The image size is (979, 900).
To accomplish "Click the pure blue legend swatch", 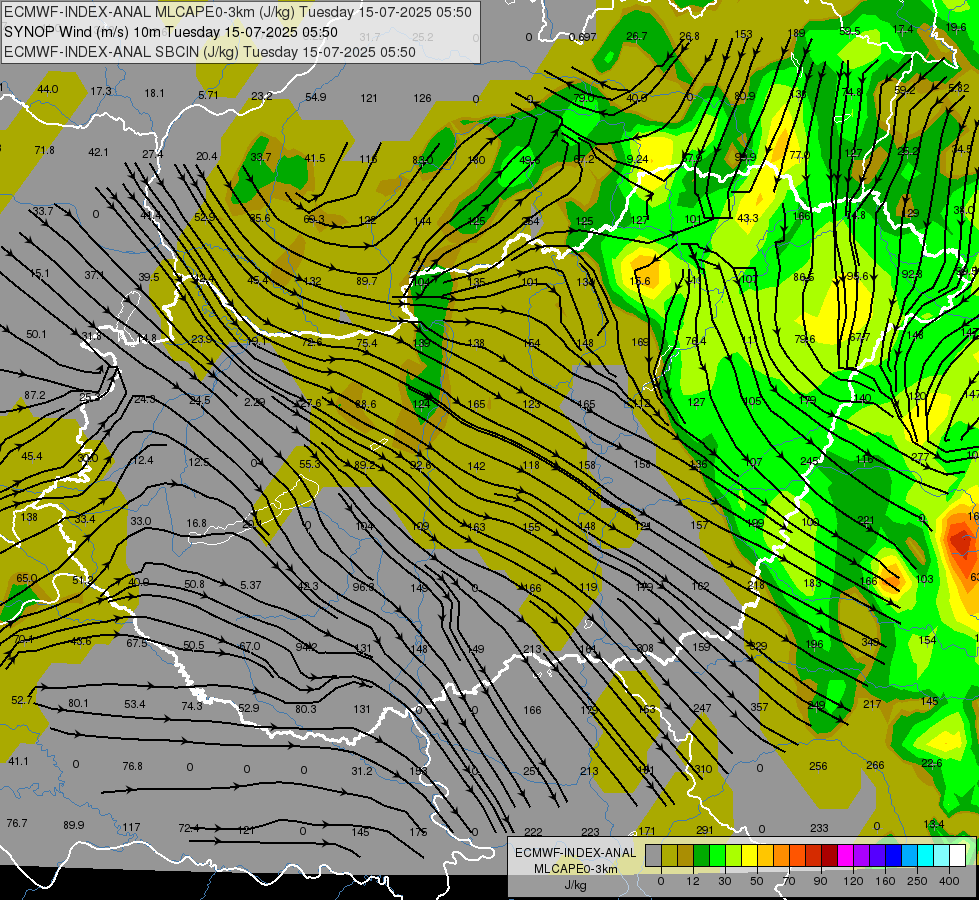I will click(894, 855).
